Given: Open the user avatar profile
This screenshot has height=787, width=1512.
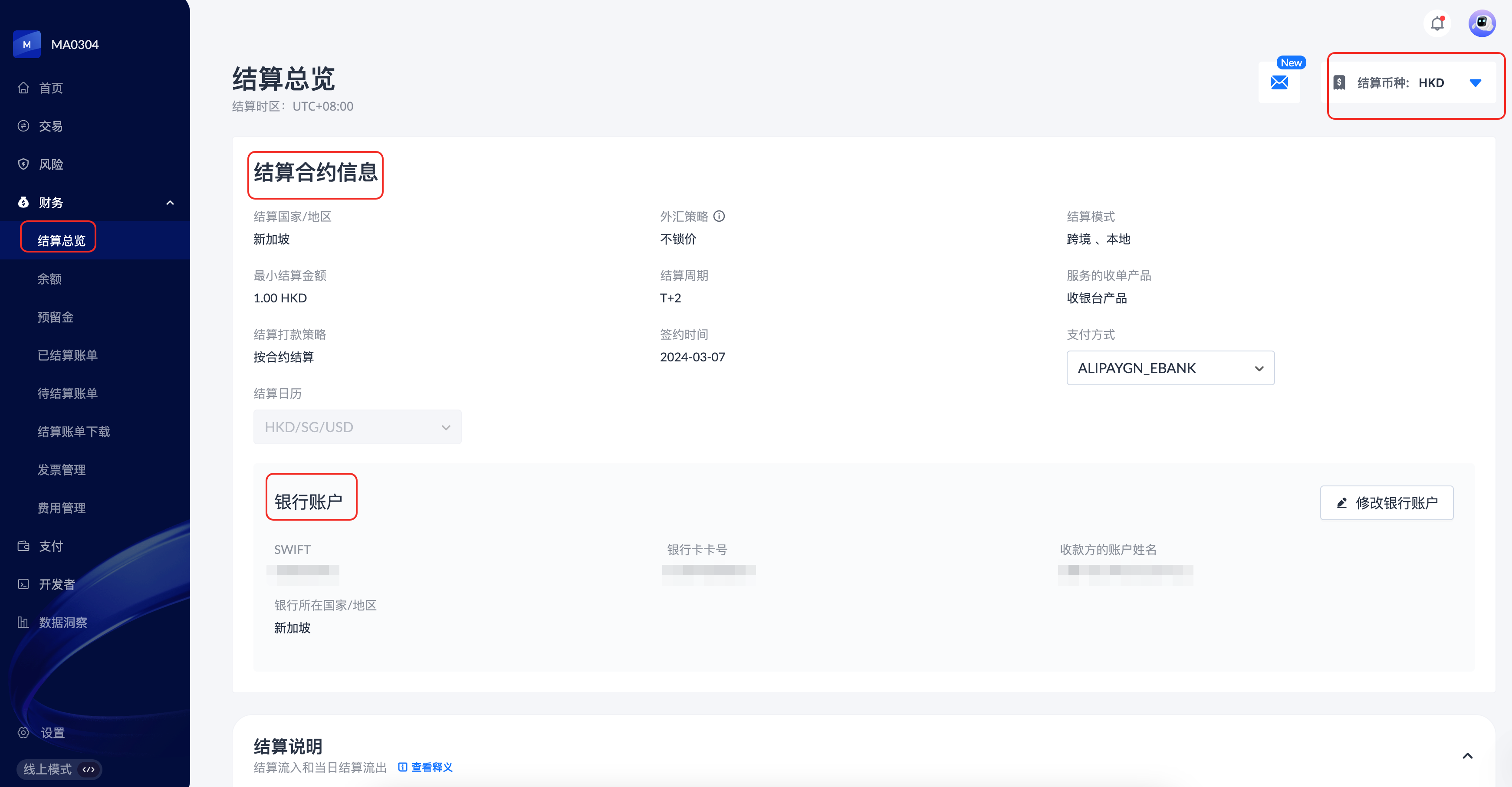Looking at the screenshot, I should click(1482, 24).
